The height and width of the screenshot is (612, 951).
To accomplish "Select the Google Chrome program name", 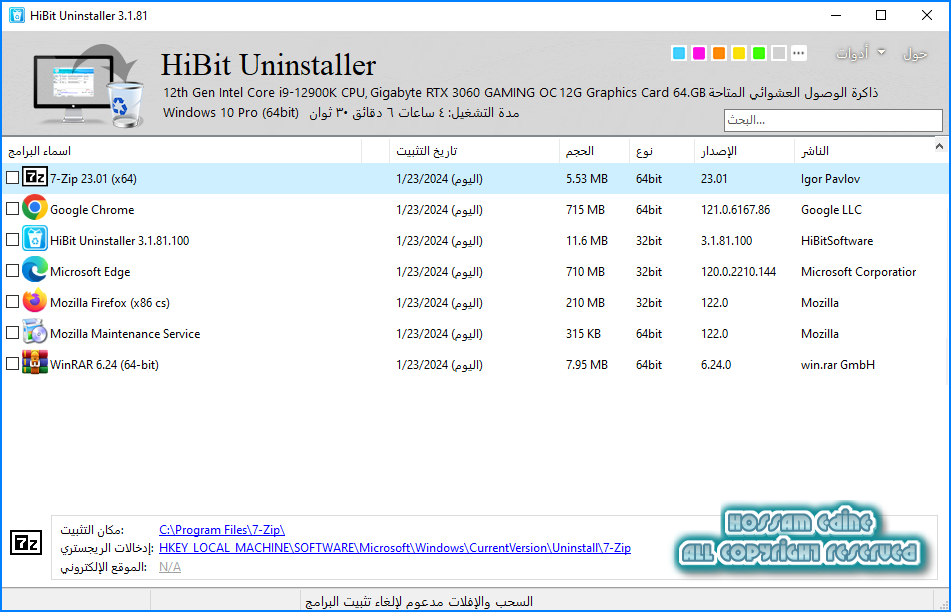I will pyautogui.click(x=92, y=209).
